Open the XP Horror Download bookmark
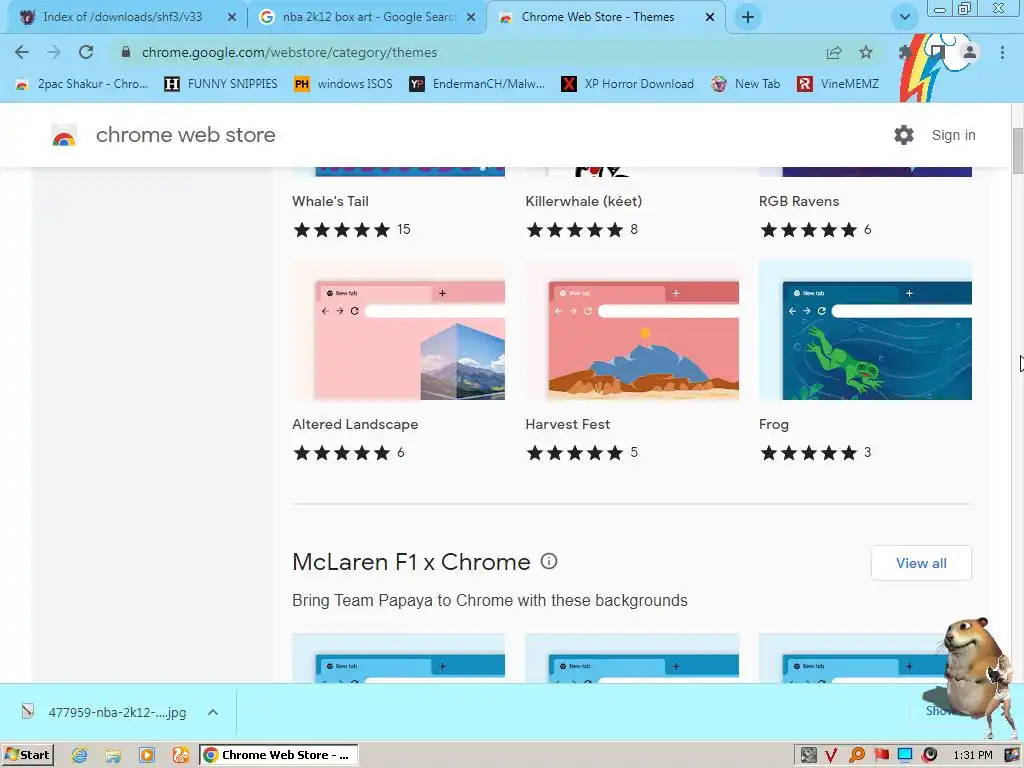 click(628, 84)
